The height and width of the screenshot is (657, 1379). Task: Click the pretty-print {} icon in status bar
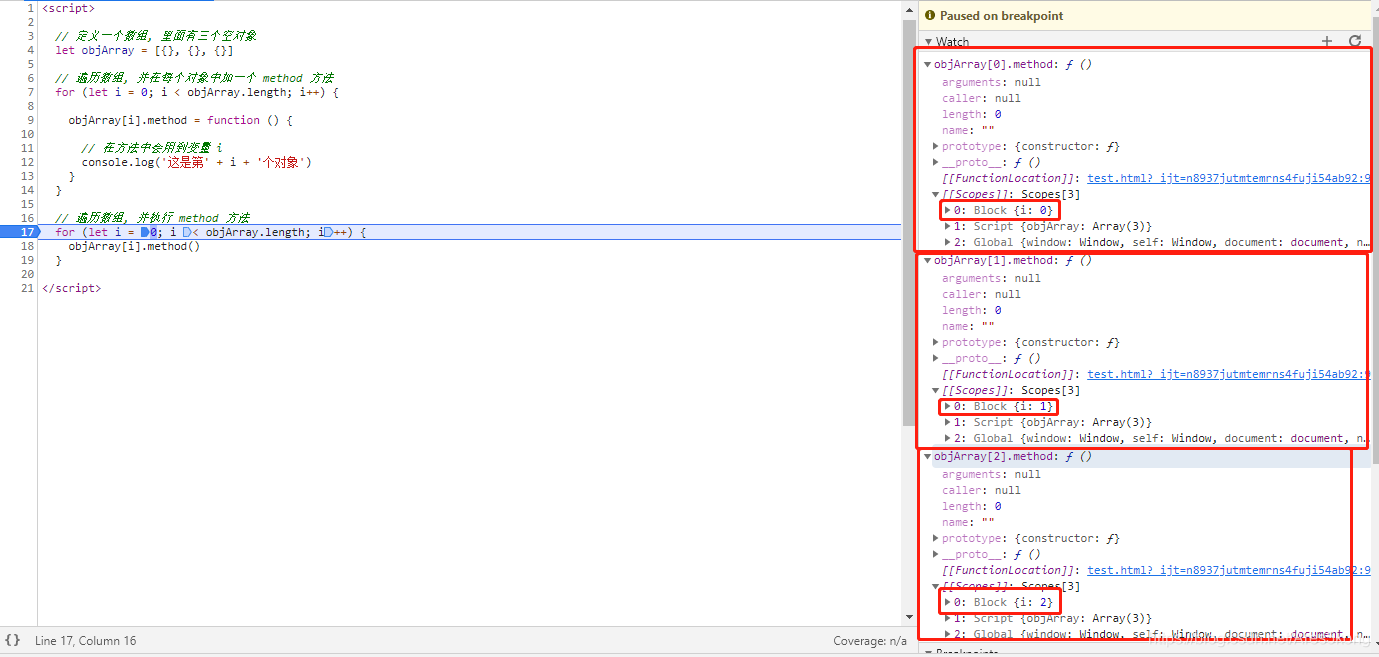(x=12, y=640)
